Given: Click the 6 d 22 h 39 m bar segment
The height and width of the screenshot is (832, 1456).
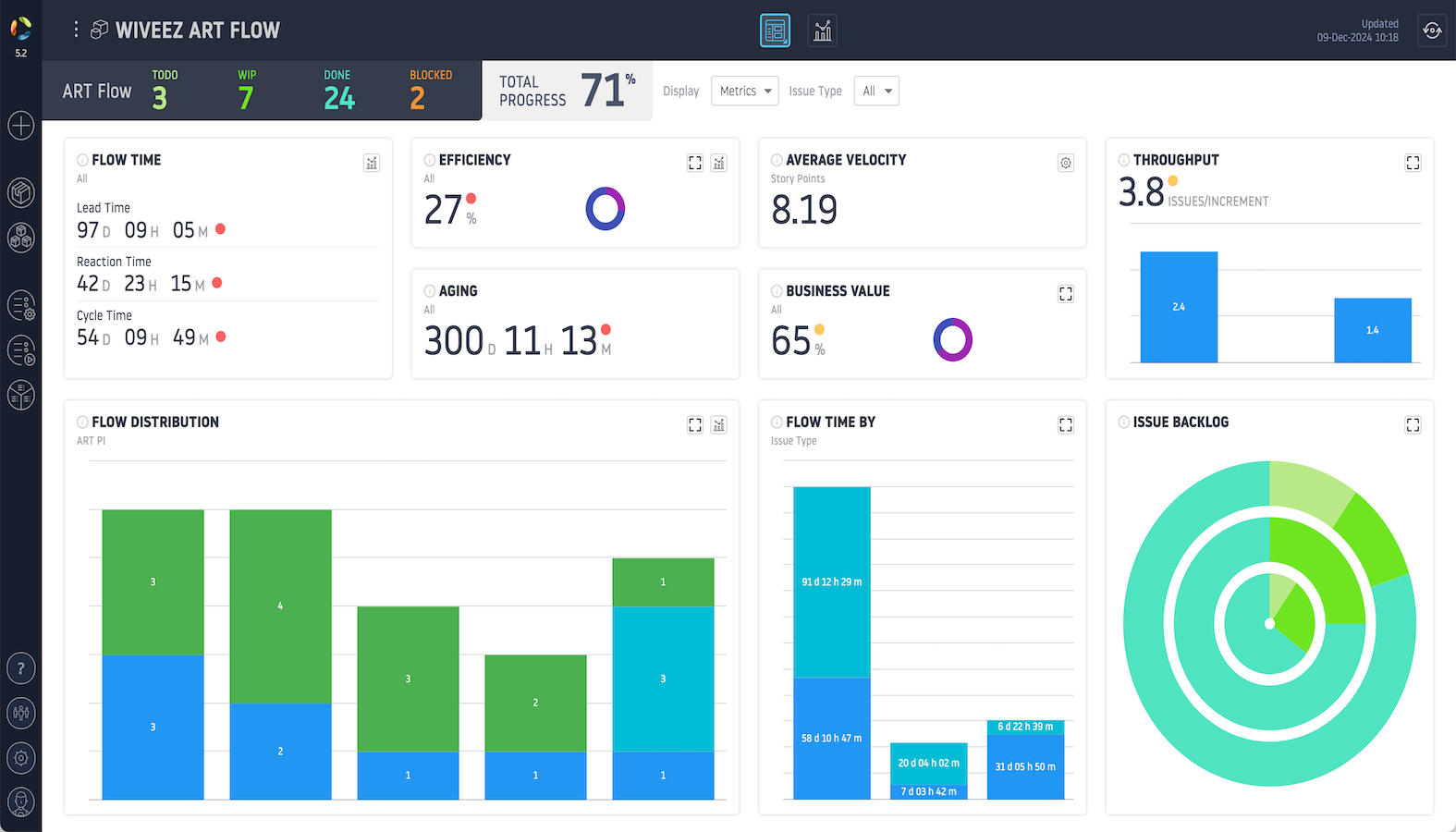Looking at the screenshot, I should (1026, 728).
